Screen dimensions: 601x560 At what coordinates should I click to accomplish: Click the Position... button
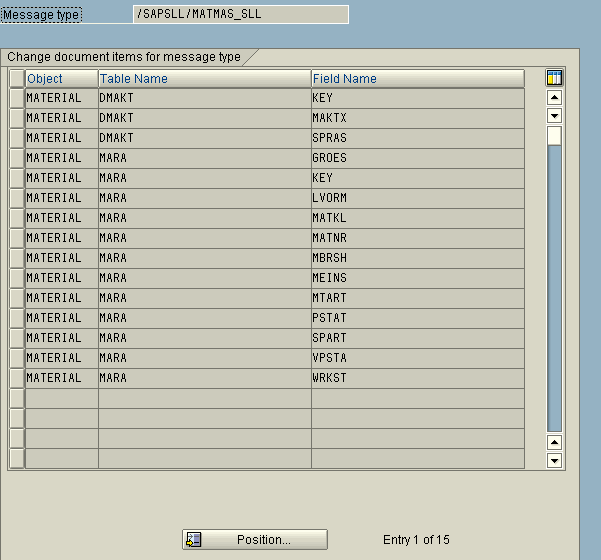255,540
